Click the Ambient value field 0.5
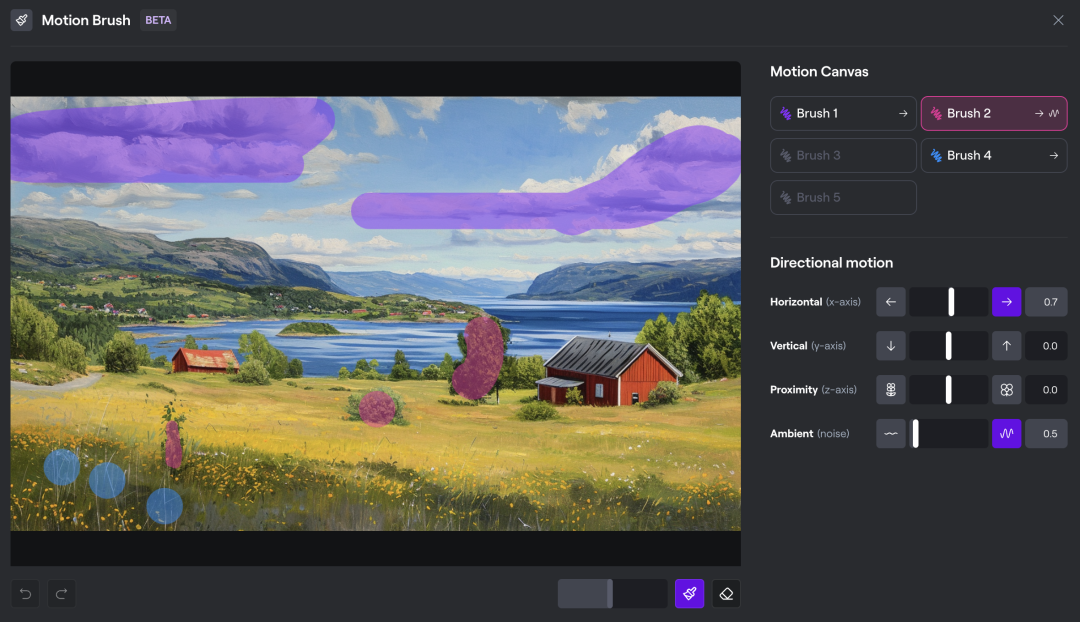 (1046, 434)
